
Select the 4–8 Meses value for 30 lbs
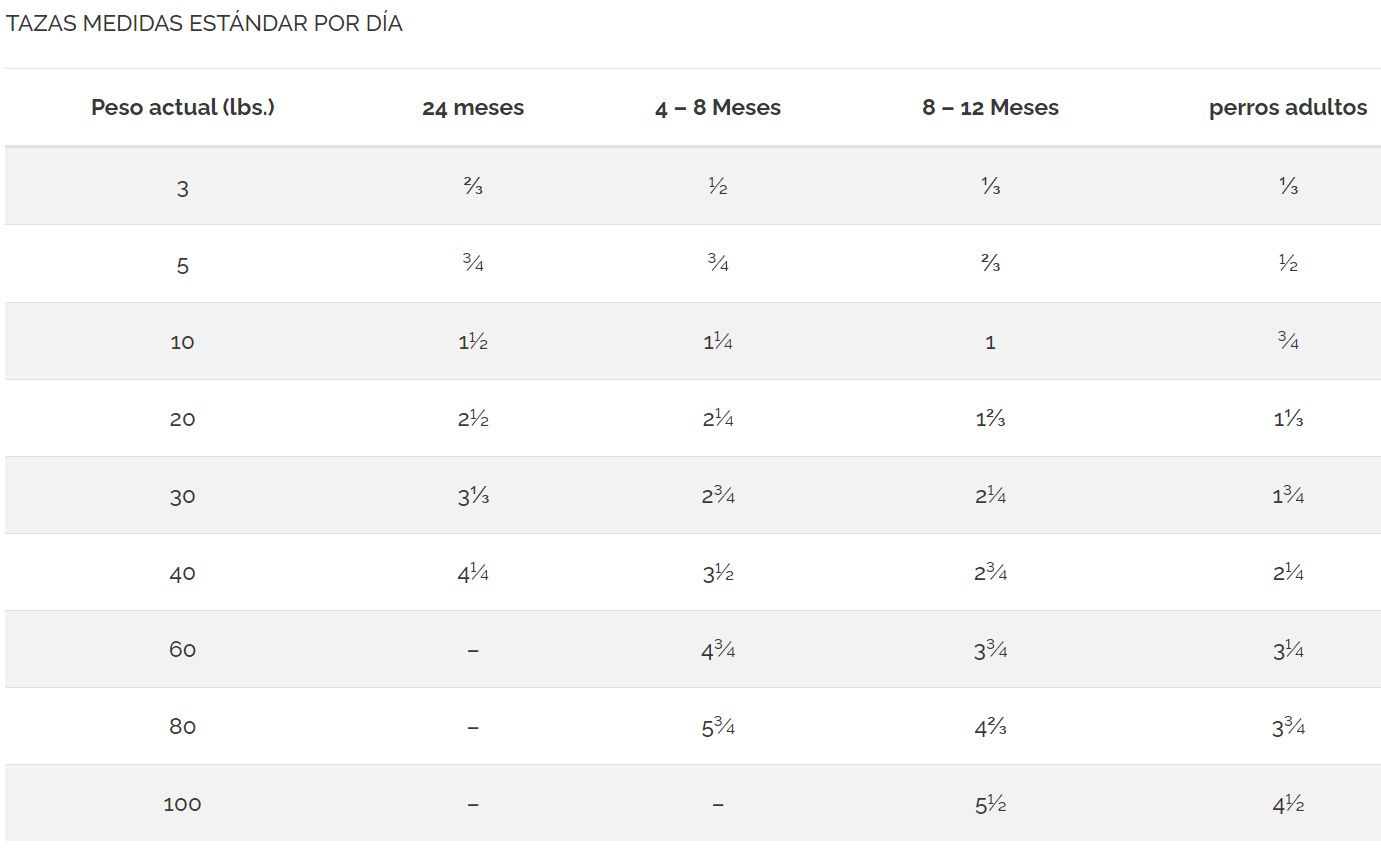pos(718,496)
